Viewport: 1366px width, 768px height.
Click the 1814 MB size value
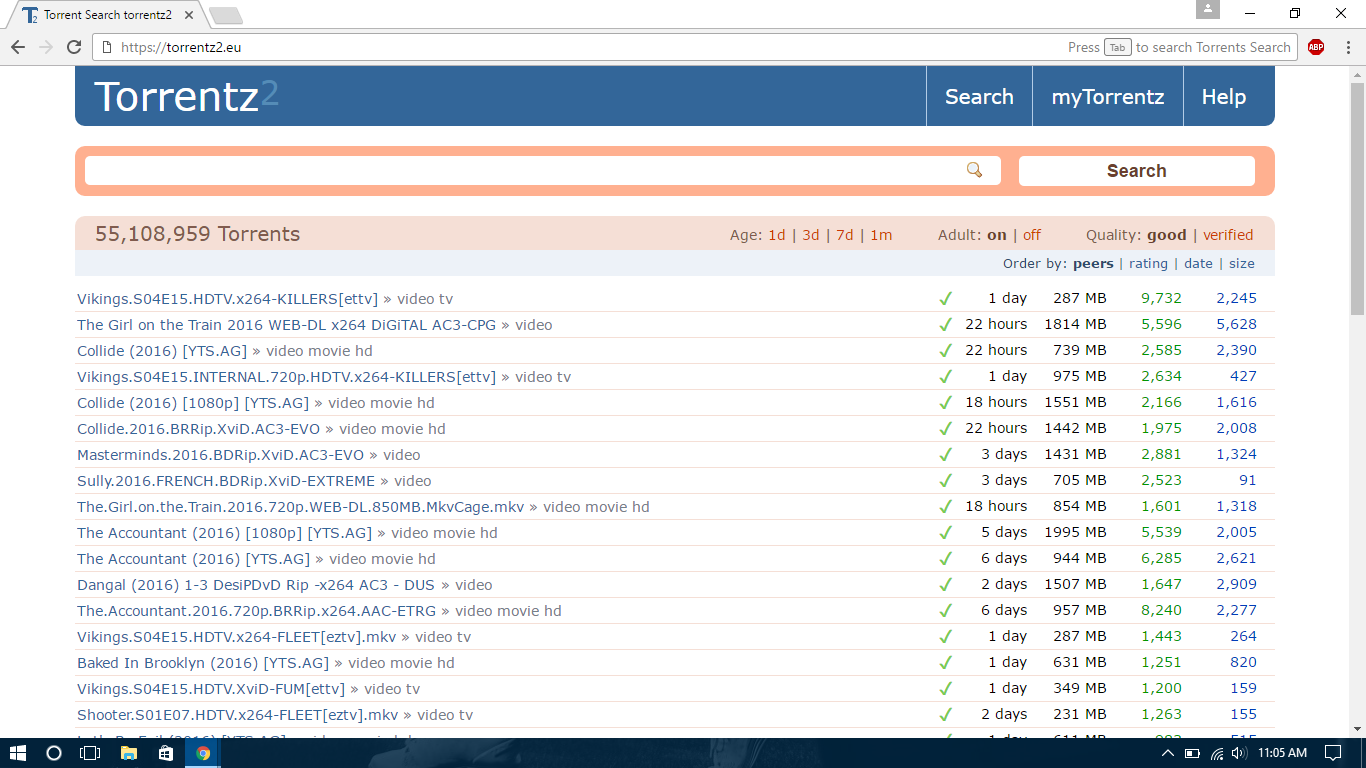coord(1075,324)
